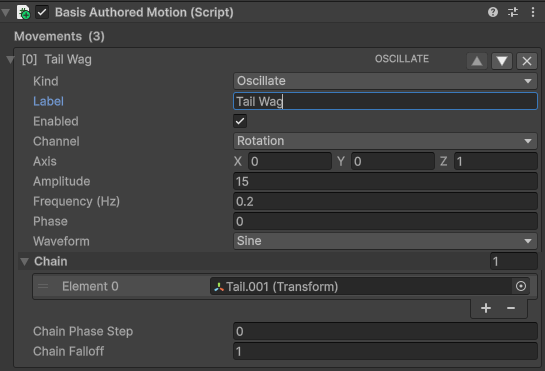This screenshot has height=371, width=545.
Task: Move Tail Wag movement down
Action: click(502, 61)
